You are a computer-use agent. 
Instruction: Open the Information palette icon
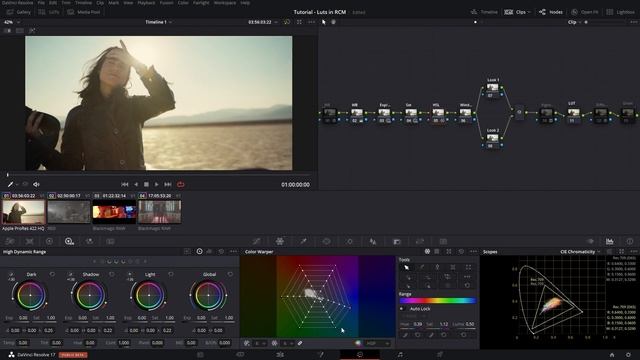click(630, 241)
